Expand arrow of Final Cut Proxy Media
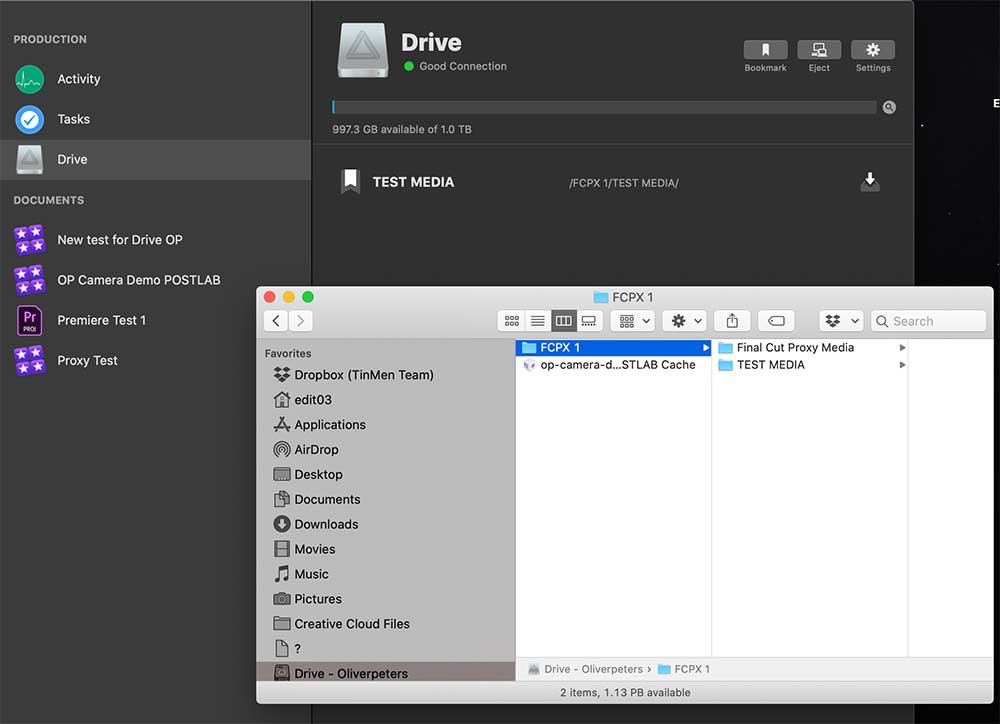 tap(902, 348)
